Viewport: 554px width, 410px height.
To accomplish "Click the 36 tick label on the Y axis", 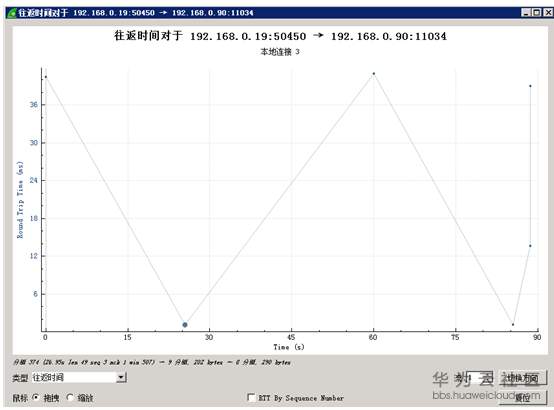I will (34, 105).
